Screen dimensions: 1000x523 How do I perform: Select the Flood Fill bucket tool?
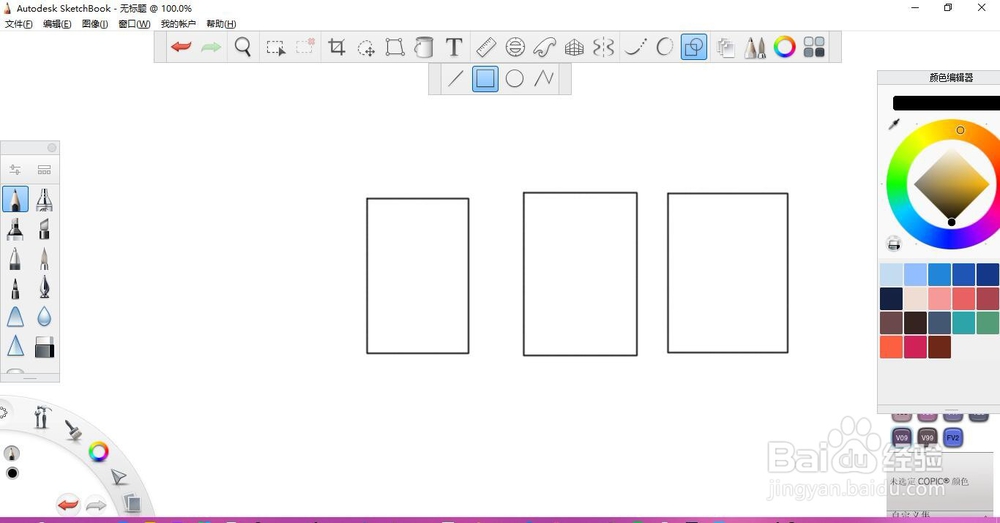423,47
